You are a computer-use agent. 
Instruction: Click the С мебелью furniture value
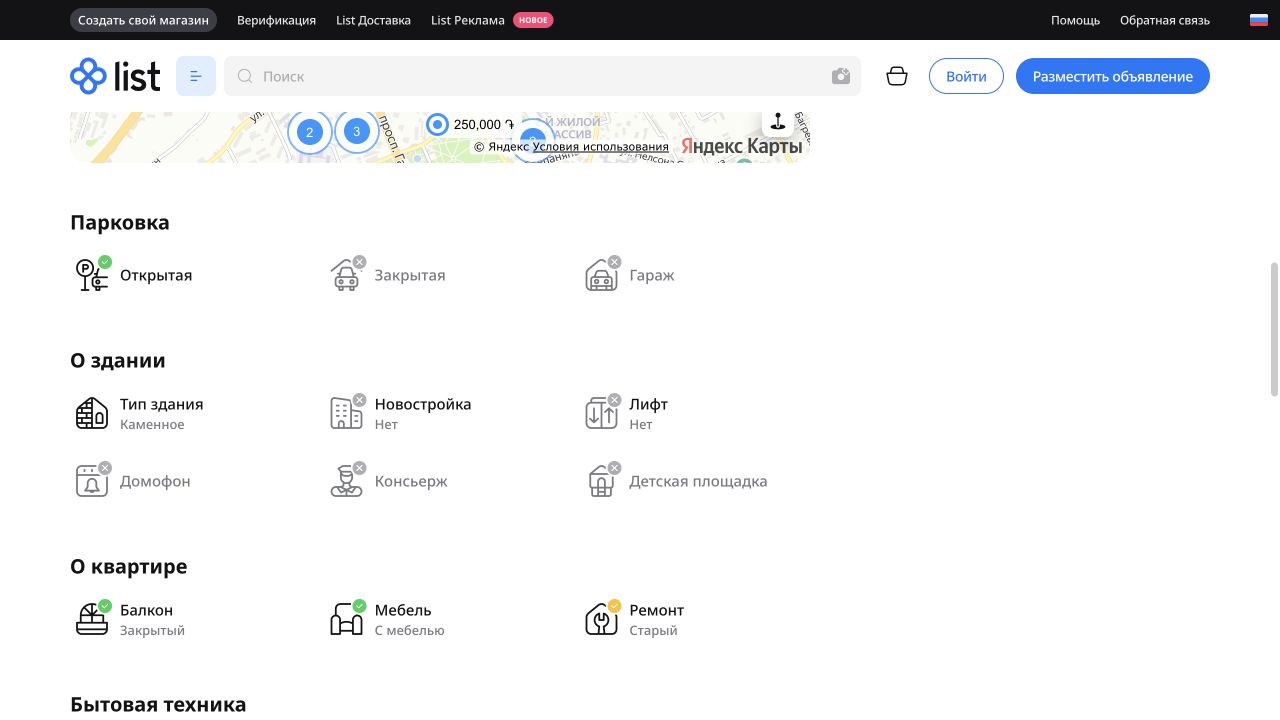pos(410,631)
